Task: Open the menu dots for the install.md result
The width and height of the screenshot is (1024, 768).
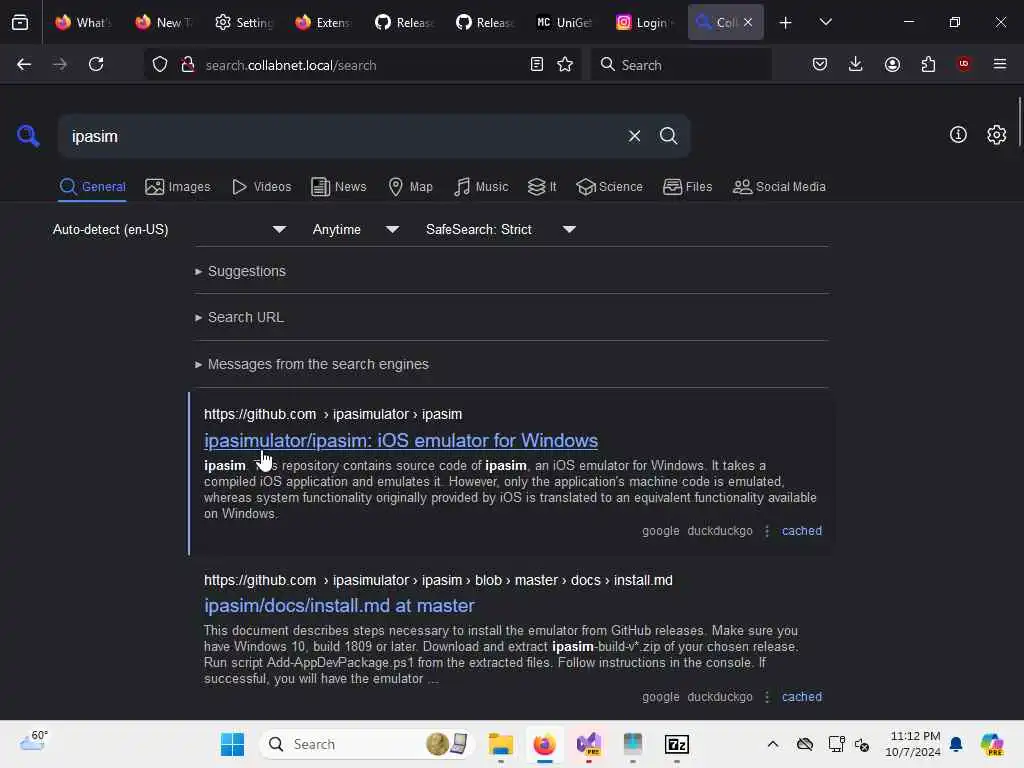Action: click(767, 697)
